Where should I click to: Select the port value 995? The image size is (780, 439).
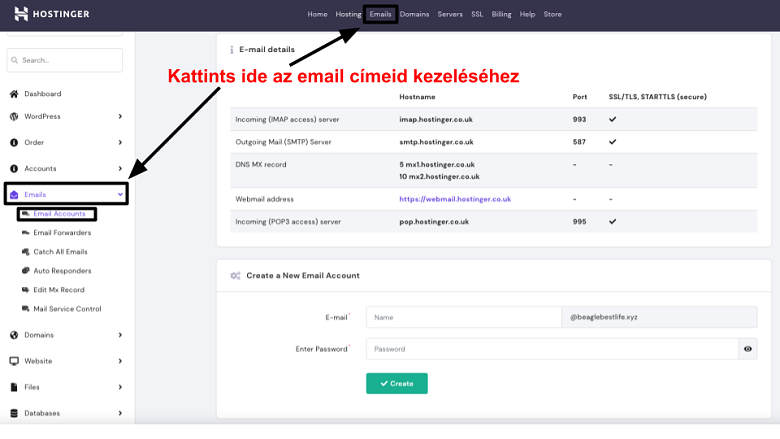[579, 222]
